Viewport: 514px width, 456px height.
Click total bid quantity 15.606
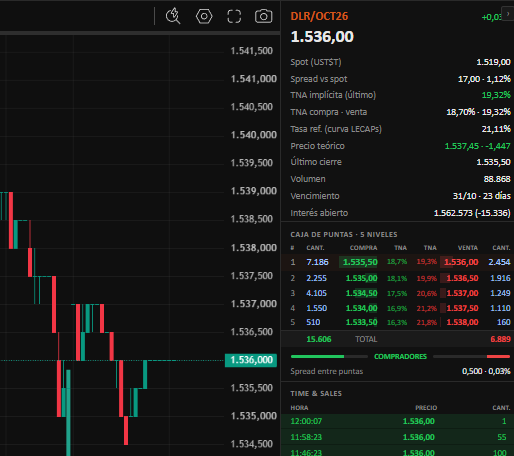click(319, 339)
